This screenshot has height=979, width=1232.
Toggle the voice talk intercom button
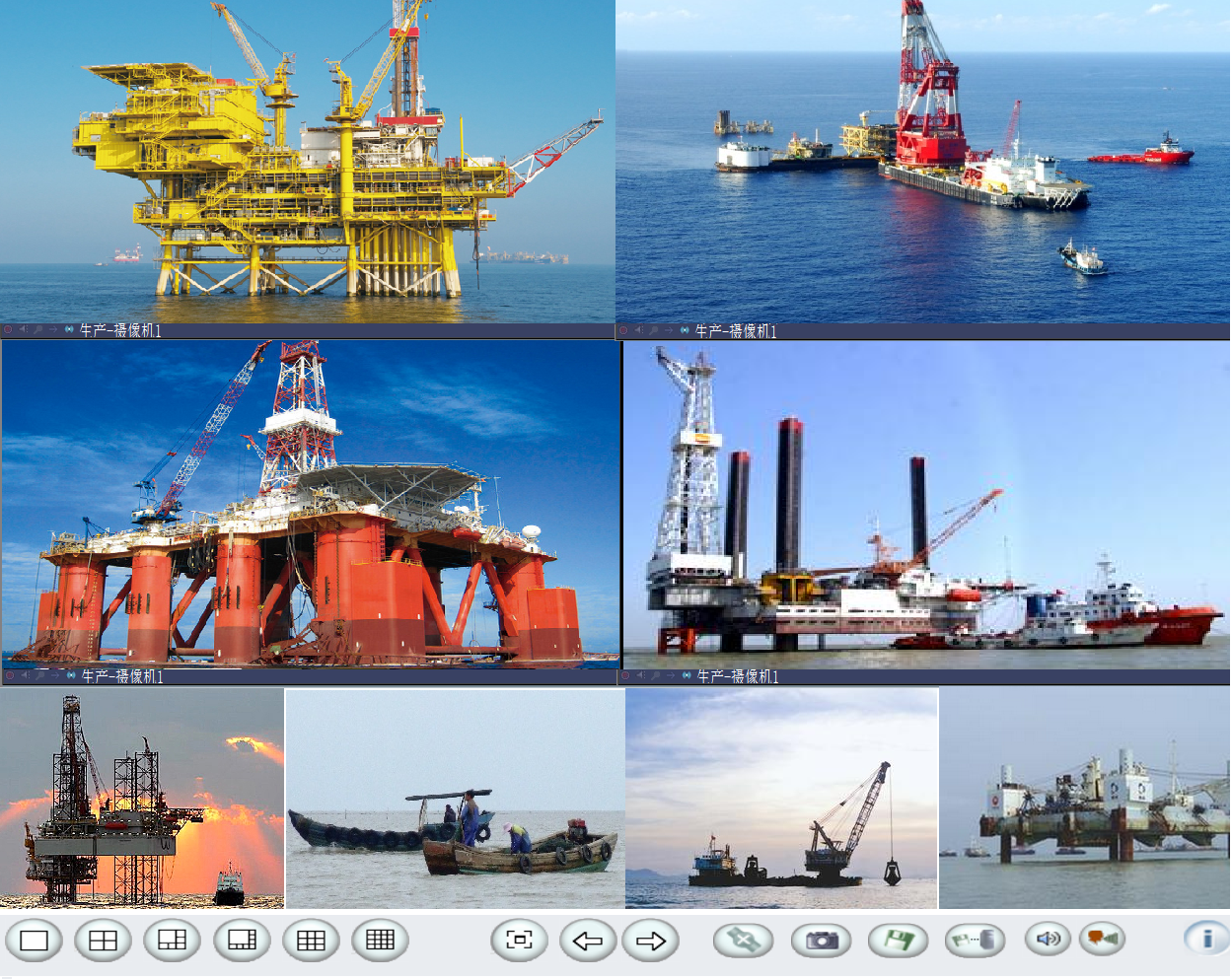coord(1103,939)
